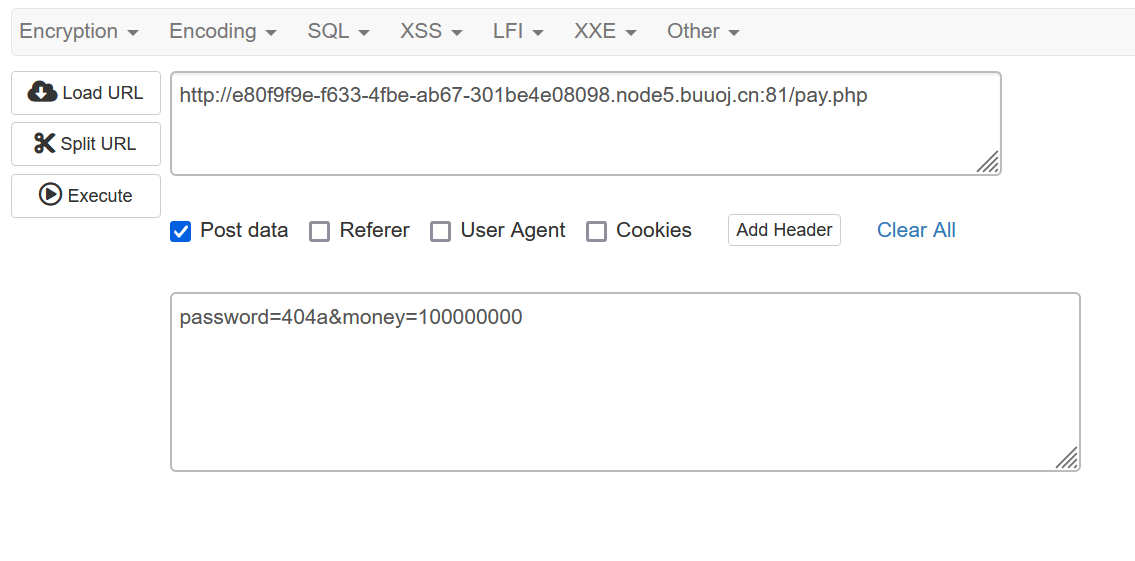Open the XSS menu
The image size is (1135, 561).
[431, 32]
